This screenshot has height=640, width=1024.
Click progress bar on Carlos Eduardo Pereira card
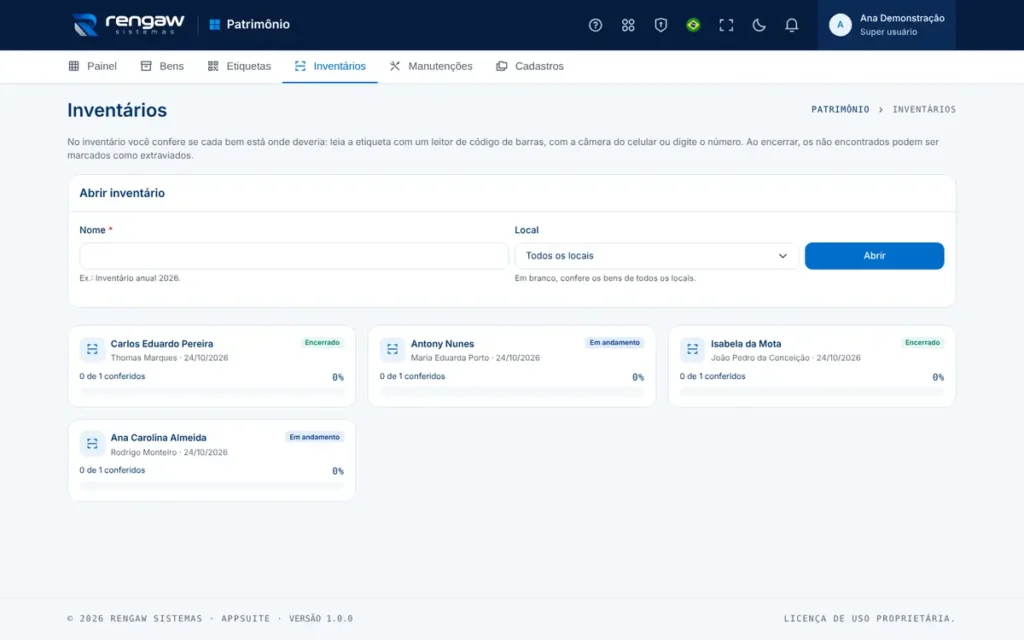pyautogui.click(x=212, y=392)
